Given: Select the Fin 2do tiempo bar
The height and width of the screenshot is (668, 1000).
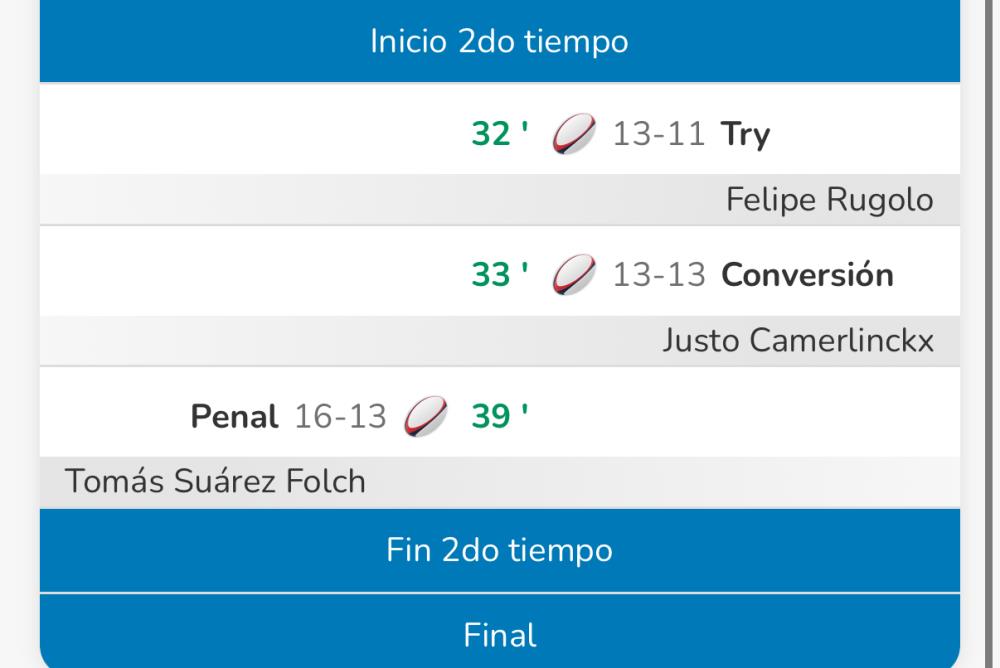Looking at the screenshot, I should coord(500,550).
